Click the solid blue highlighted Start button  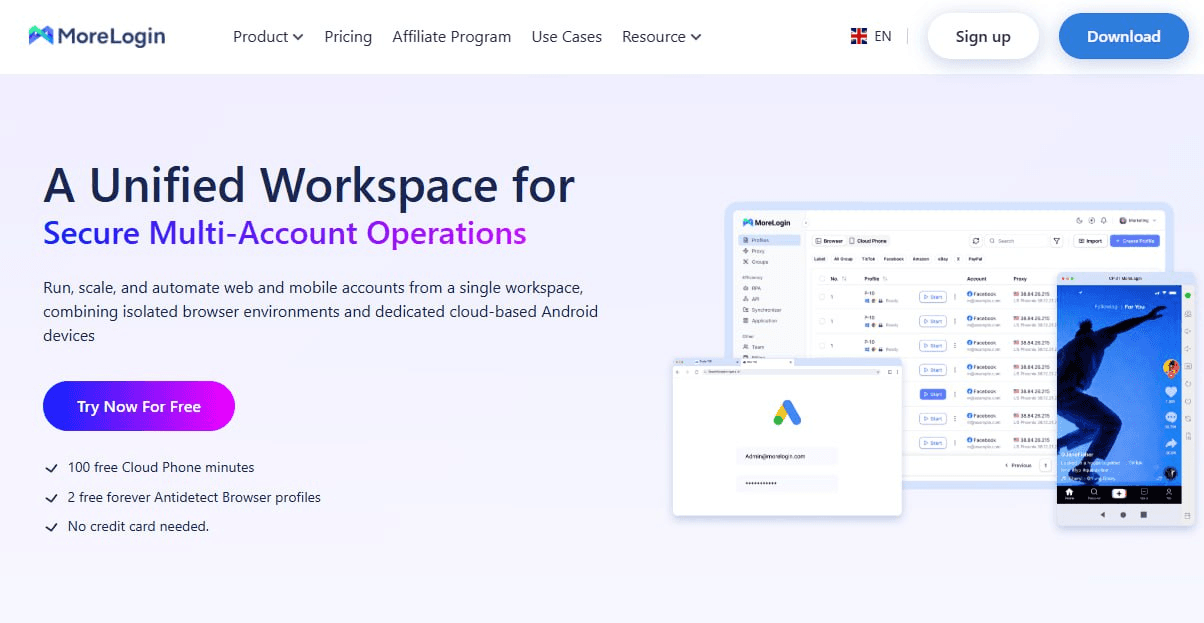click(932, 394)
